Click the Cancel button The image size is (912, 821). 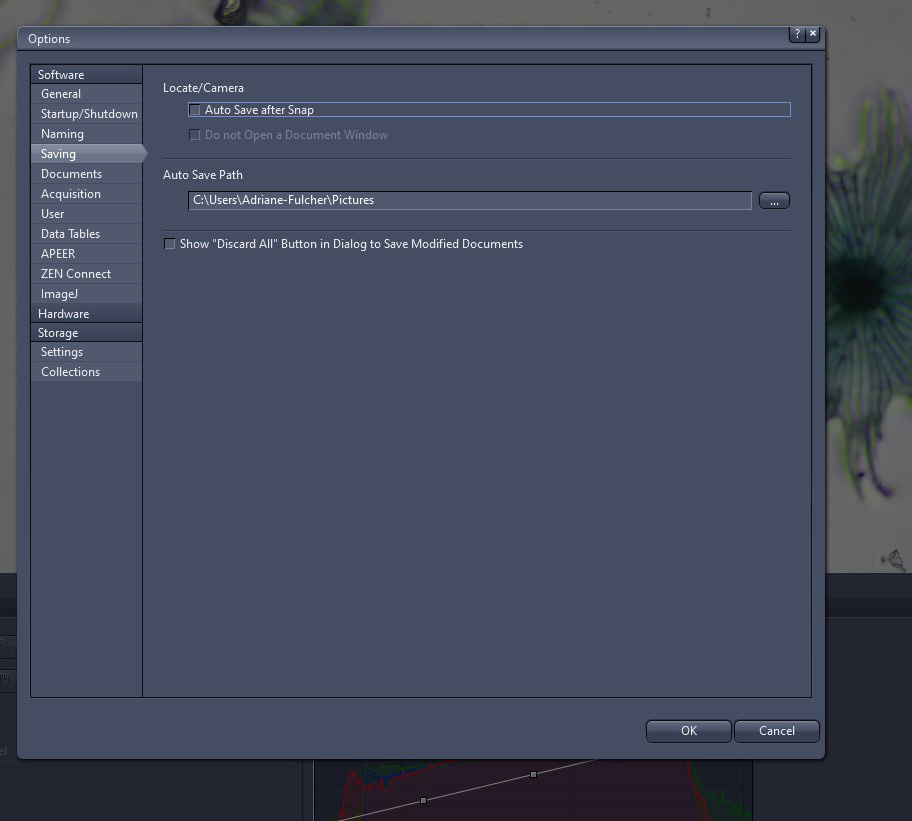776,731
